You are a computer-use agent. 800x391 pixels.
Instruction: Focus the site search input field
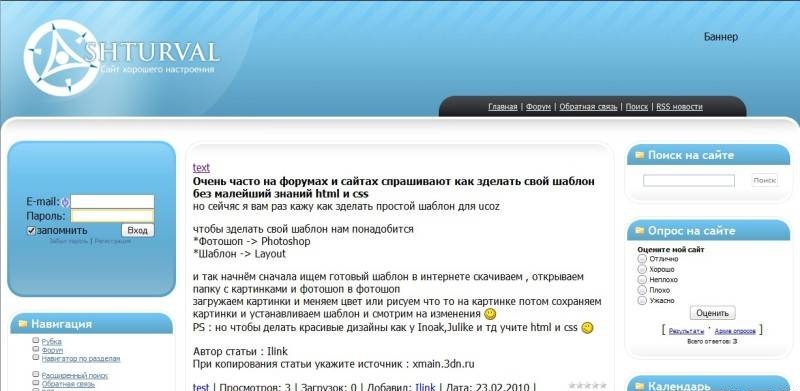(689, 180)
